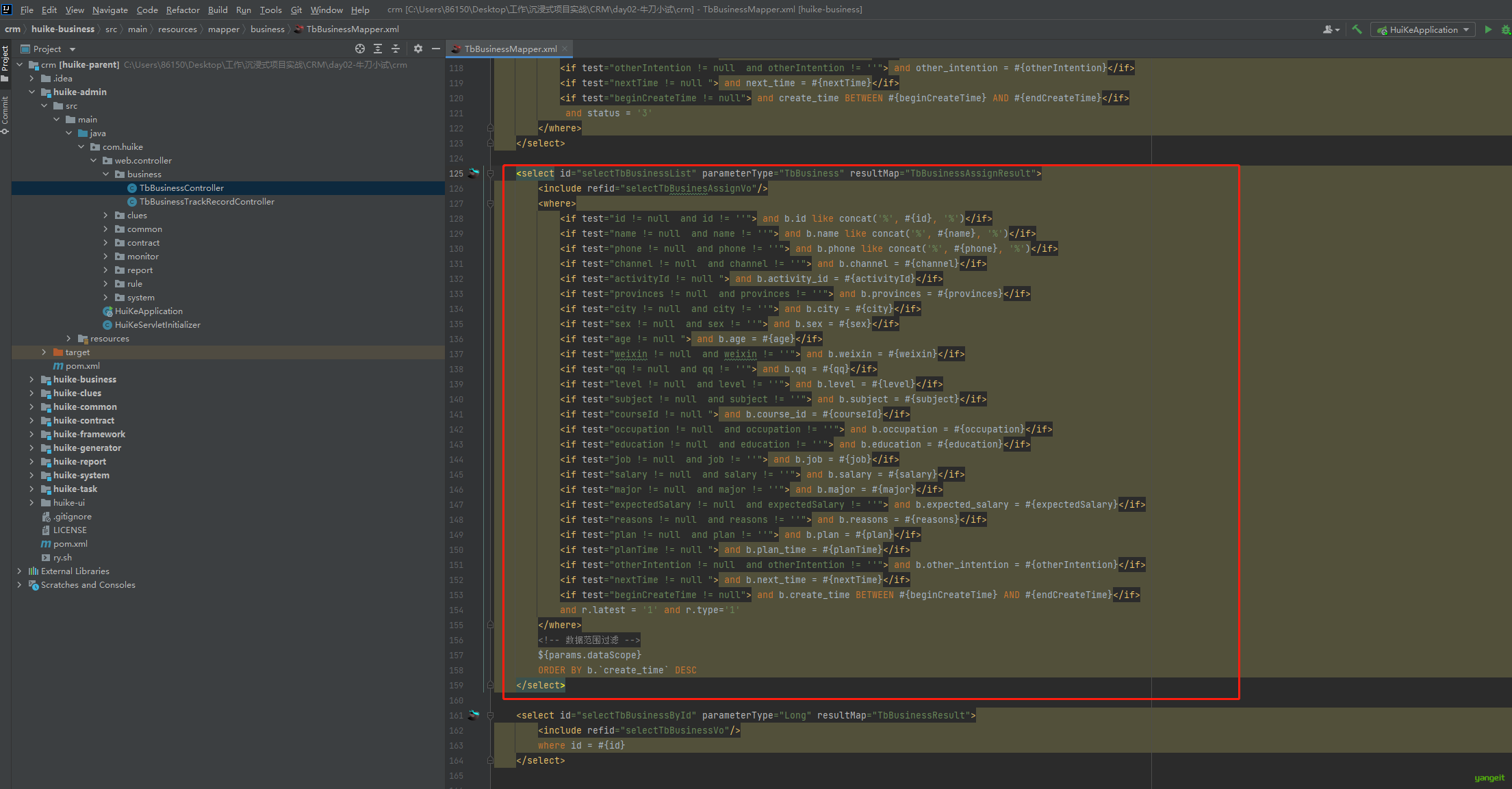Viewport: 1512px width, 789px height.
Task: Open the Project side tool tab
Action: (5, 63)
